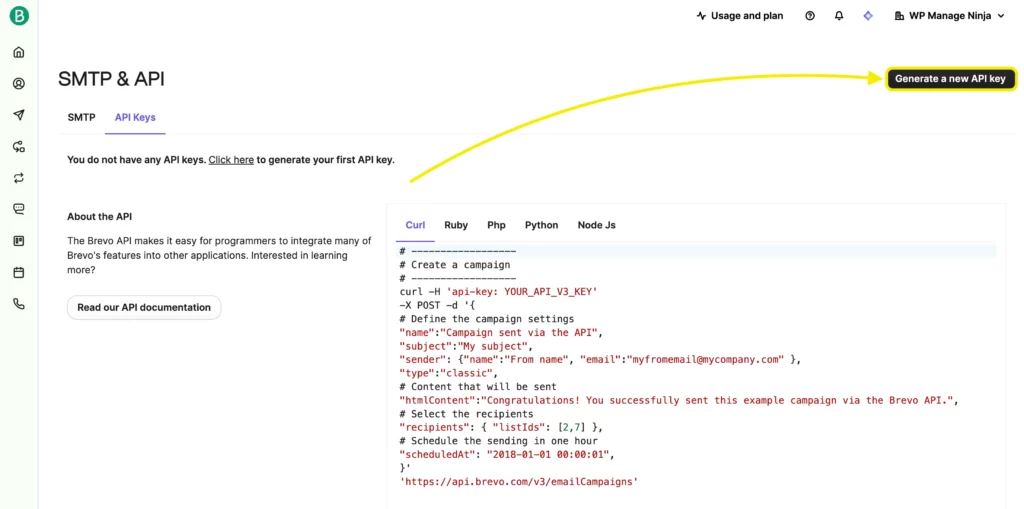The image size is (1024, 509).
Task: Select the API Keys tab
Action: [135, 118]
